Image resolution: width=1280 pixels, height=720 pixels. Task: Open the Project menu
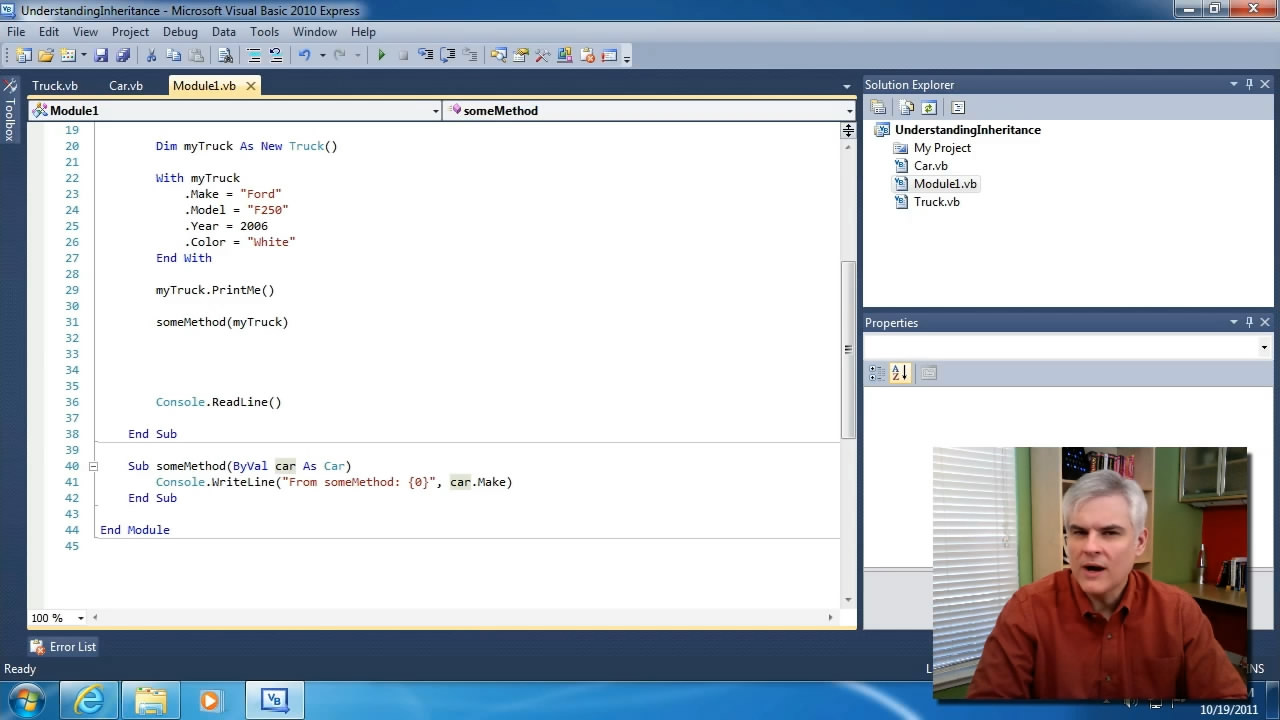click(x=130, y=32)
